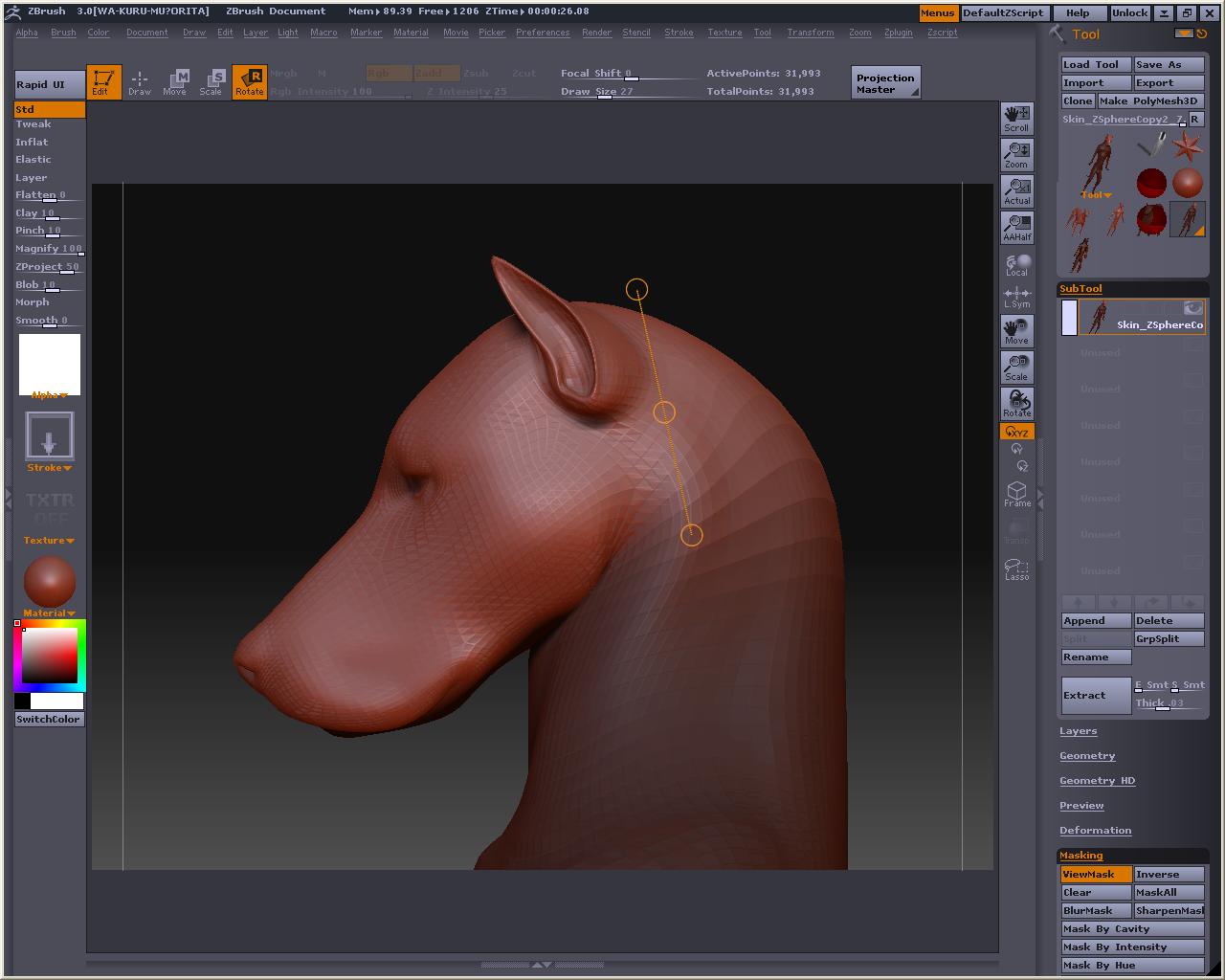Select the Draw mode icon
The image size is (1225, 980).
coord(140,82)
